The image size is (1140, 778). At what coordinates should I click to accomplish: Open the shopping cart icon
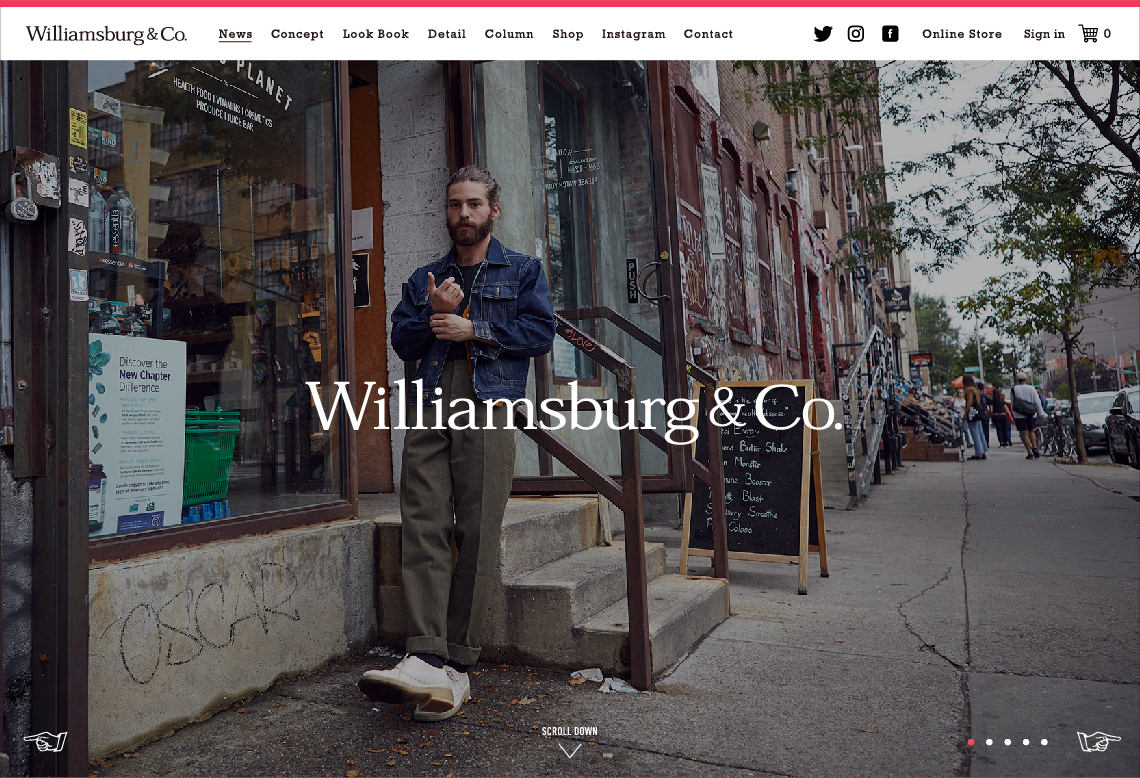pos(1088,33)
